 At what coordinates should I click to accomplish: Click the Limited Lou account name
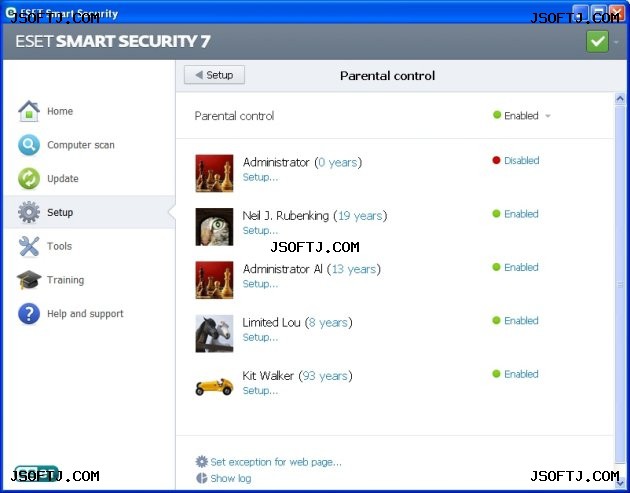click(x=271, y=323)
